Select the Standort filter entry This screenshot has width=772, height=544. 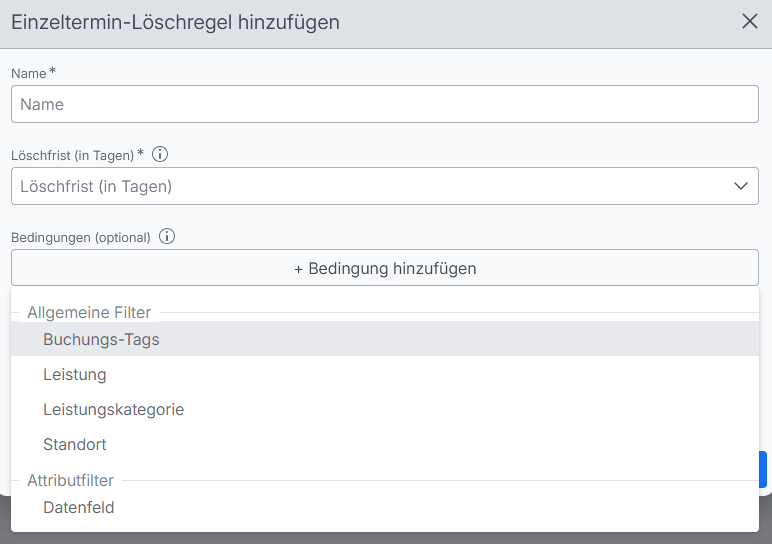coord(75,444)
